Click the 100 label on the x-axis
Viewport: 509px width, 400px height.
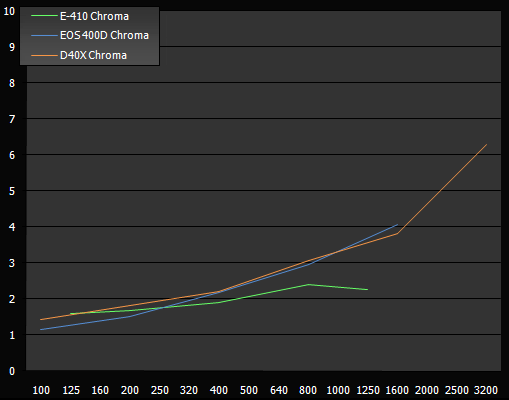pos(41,390)
